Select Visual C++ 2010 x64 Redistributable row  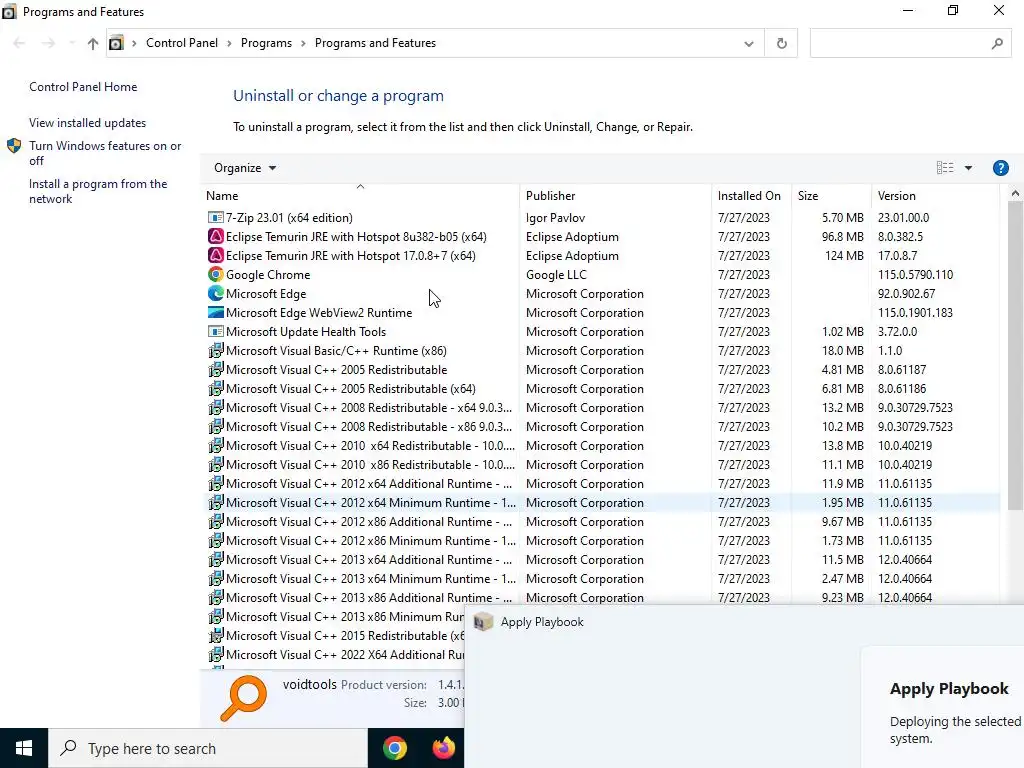603,445
